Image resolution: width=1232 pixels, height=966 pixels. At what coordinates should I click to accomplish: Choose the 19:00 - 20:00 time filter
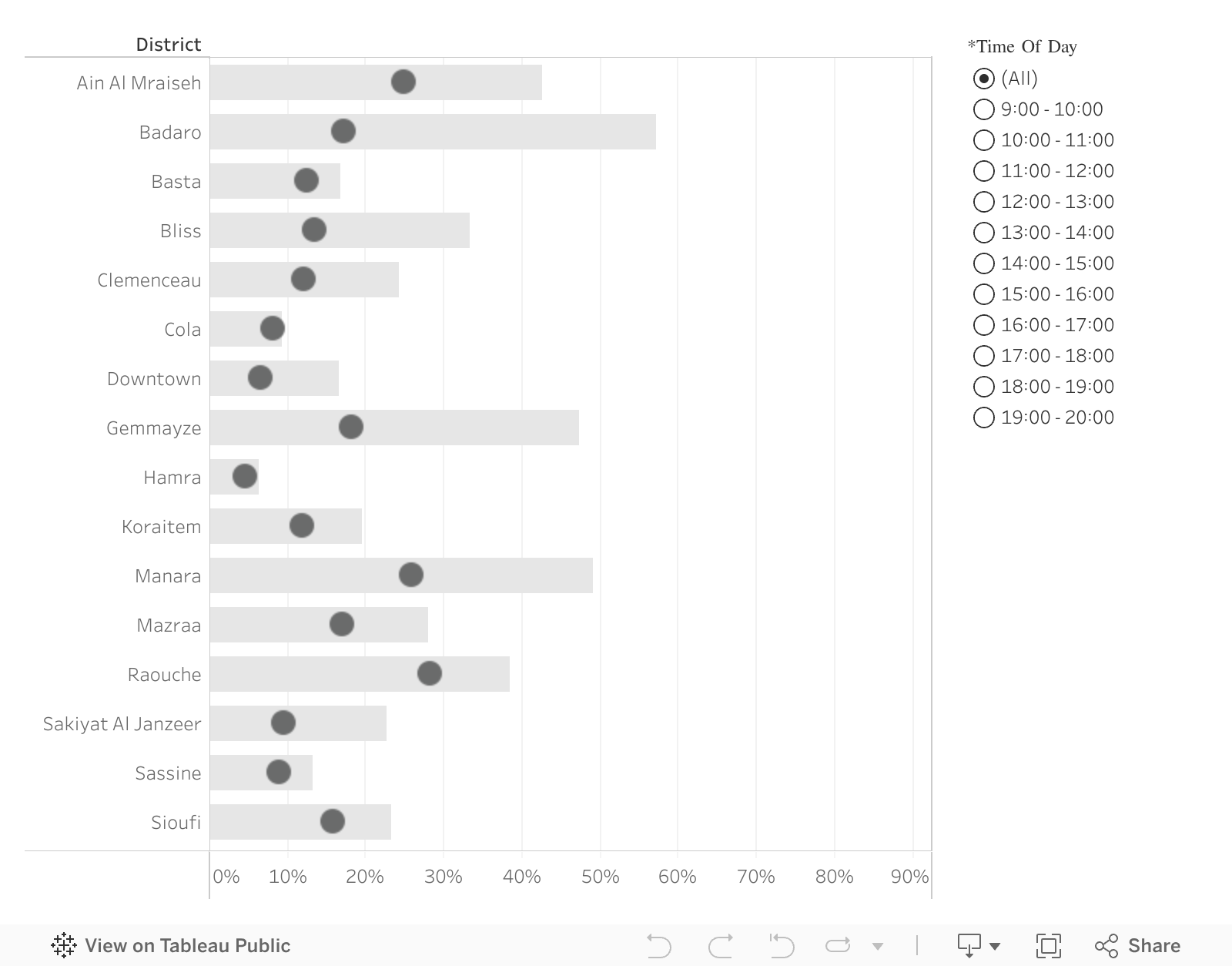tap(984, 418)
